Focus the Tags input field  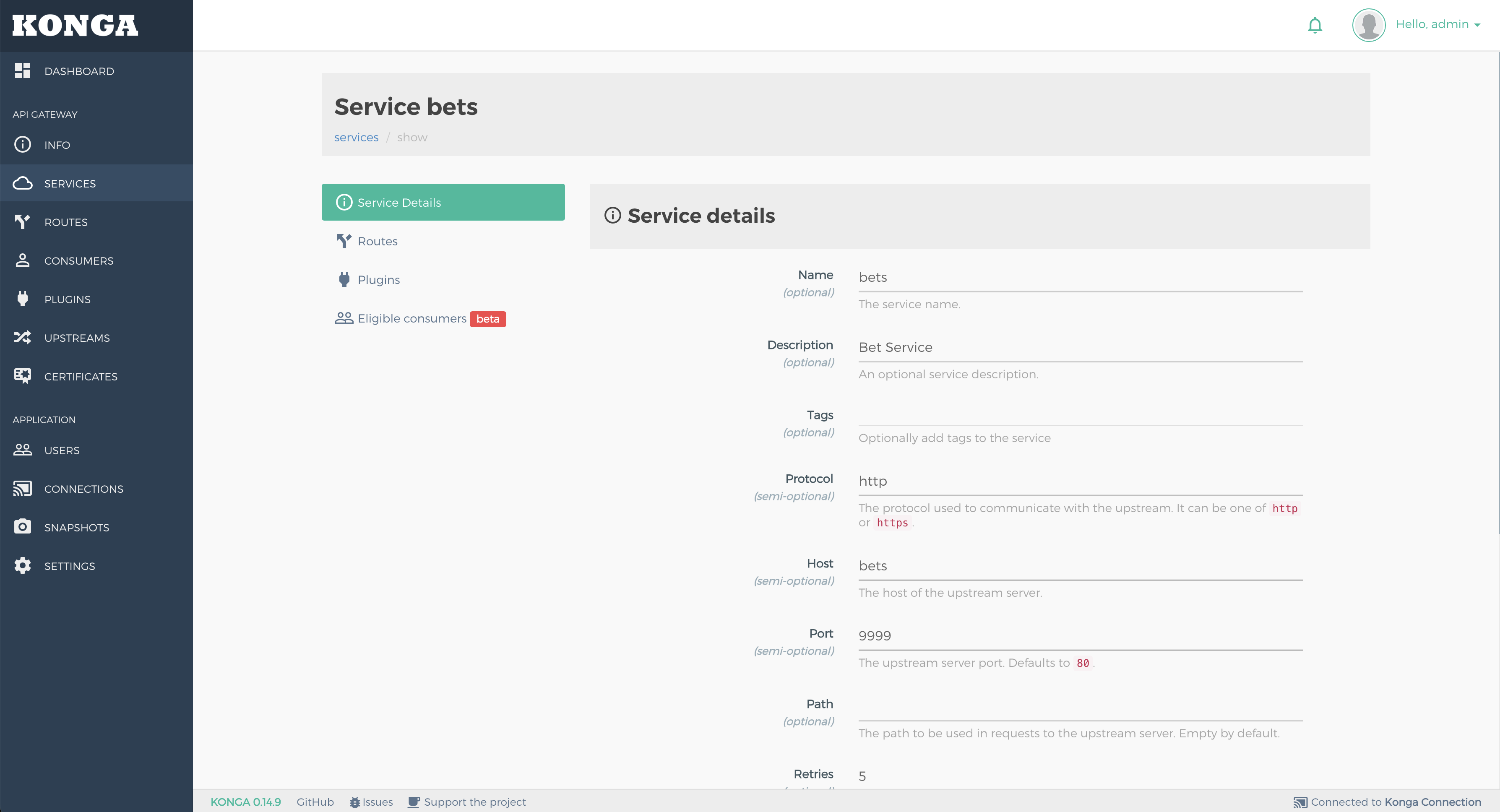tap(1080, 415)
